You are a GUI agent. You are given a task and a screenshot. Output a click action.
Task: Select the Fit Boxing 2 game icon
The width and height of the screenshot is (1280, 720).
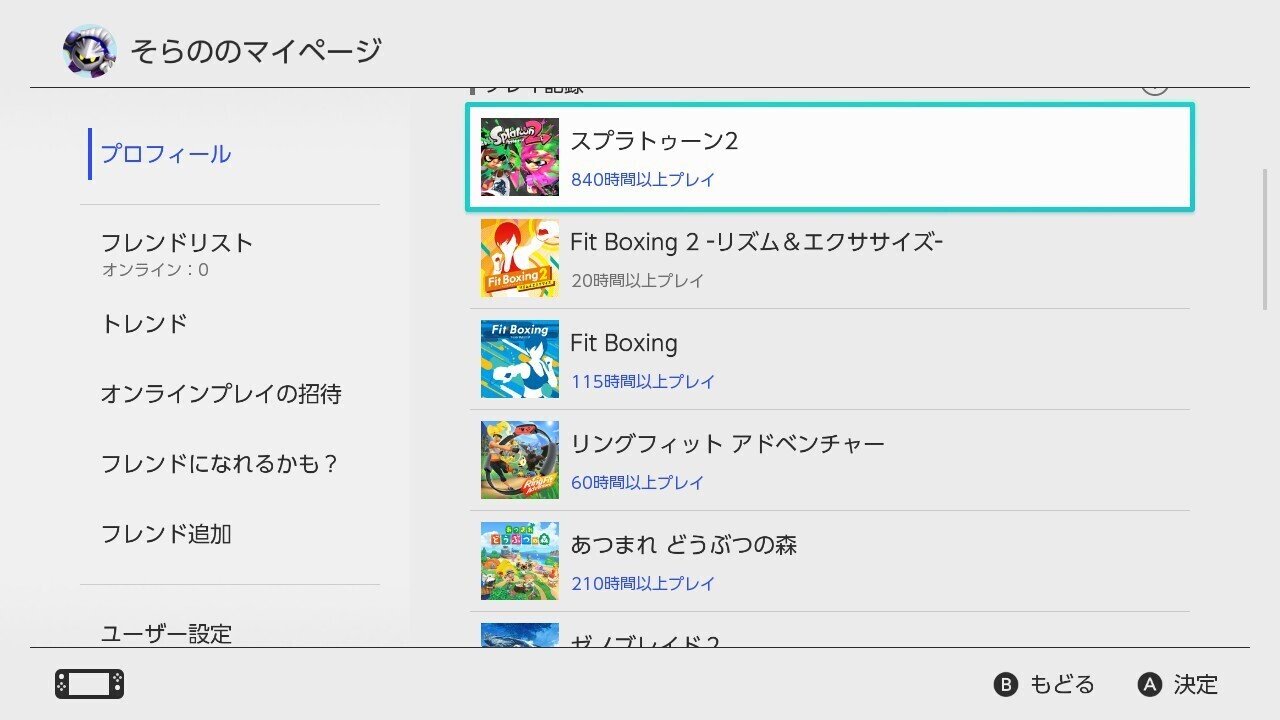click(519, 258)
